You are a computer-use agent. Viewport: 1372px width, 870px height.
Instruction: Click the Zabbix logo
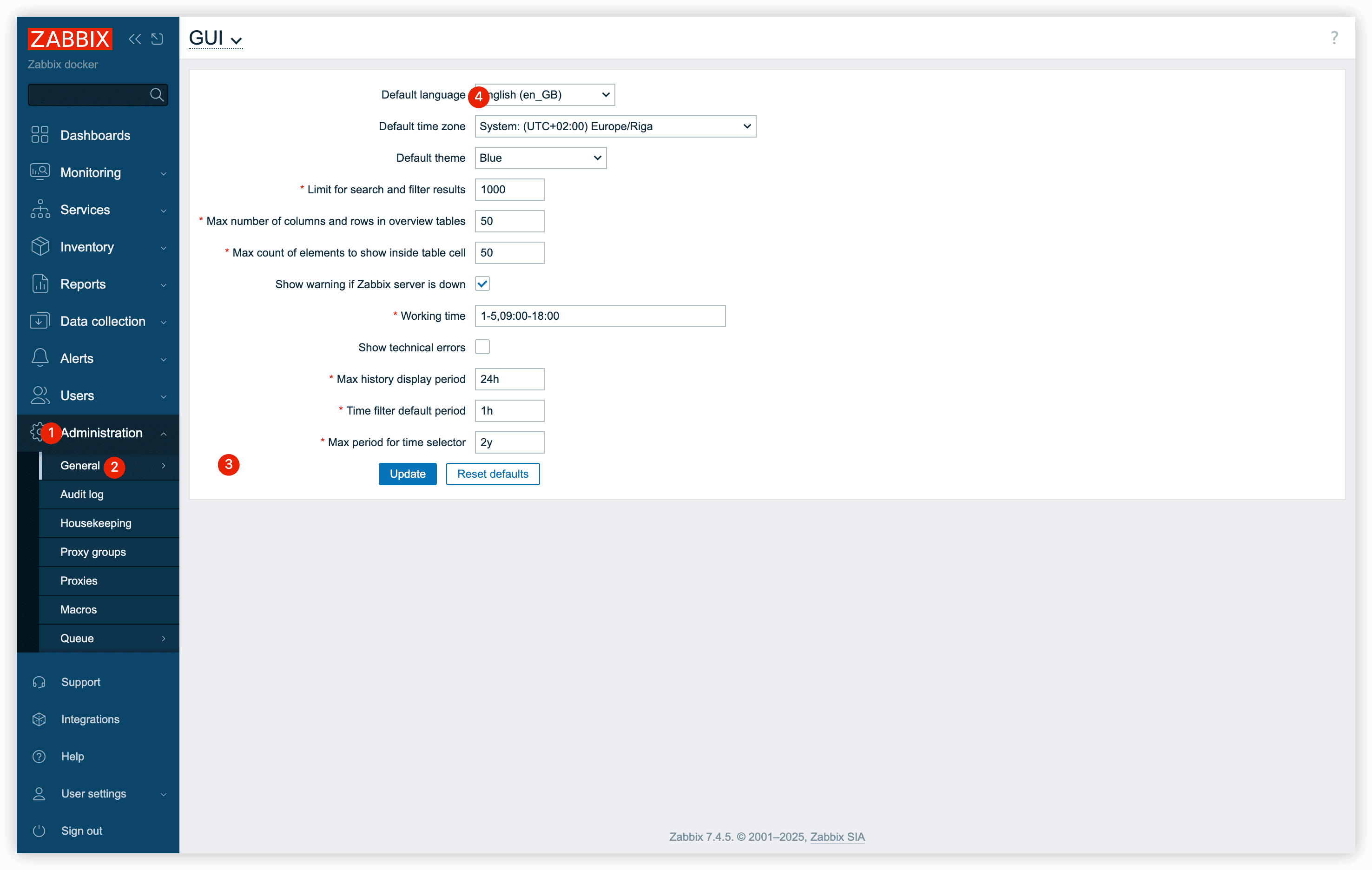(70, 39)
